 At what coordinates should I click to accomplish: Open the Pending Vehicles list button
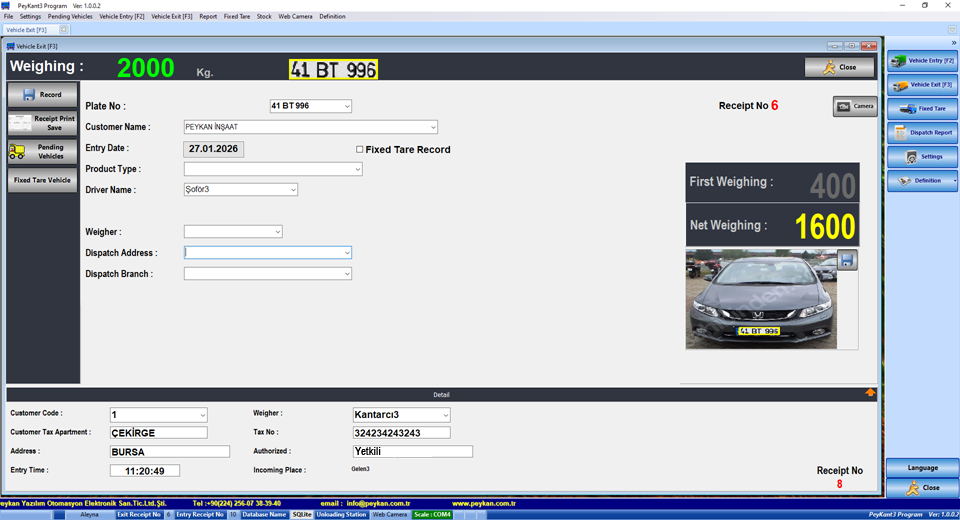click(x=42, y=151)
